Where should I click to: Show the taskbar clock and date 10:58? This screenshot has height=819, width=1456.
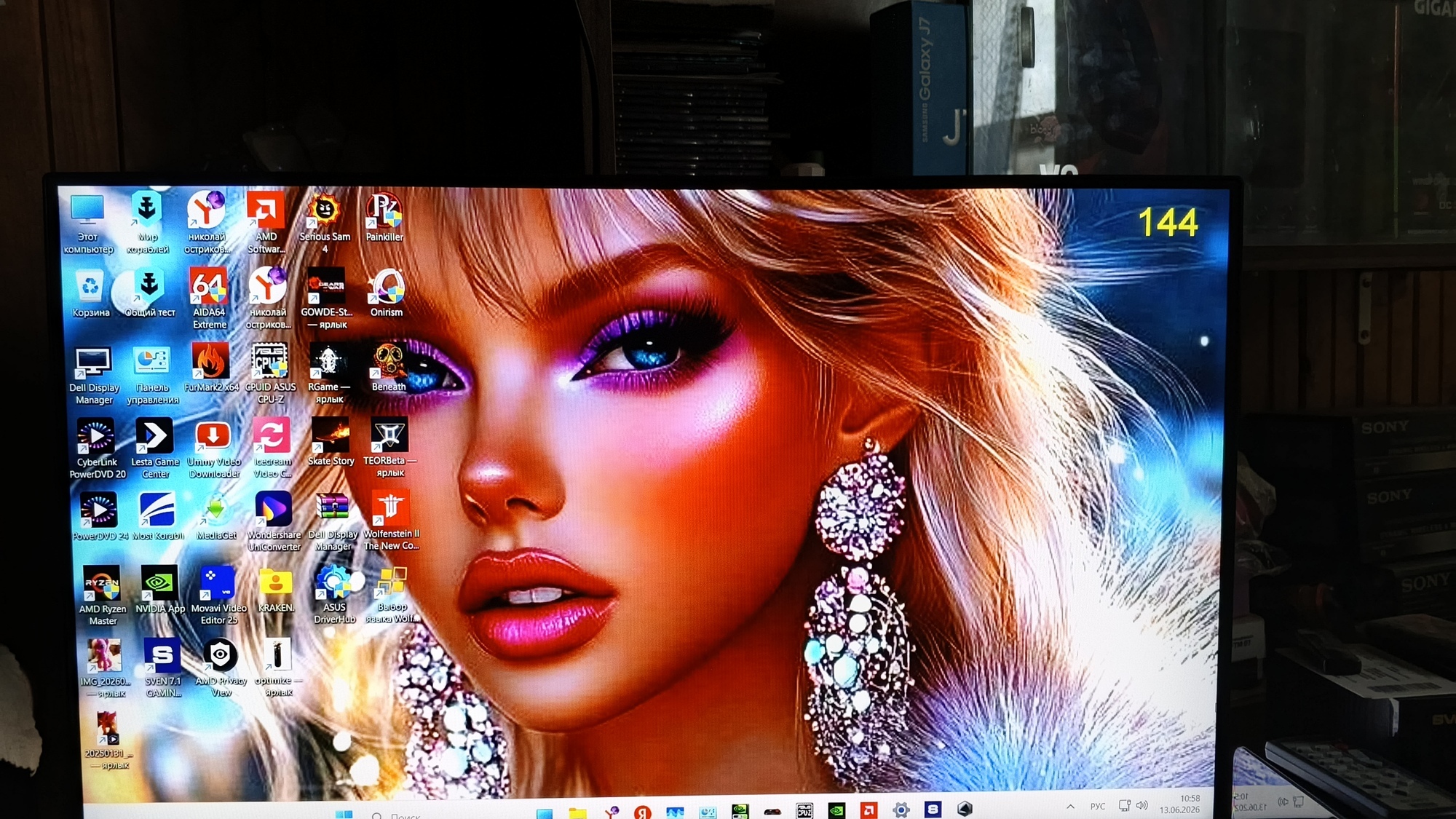pos(1180,804)
